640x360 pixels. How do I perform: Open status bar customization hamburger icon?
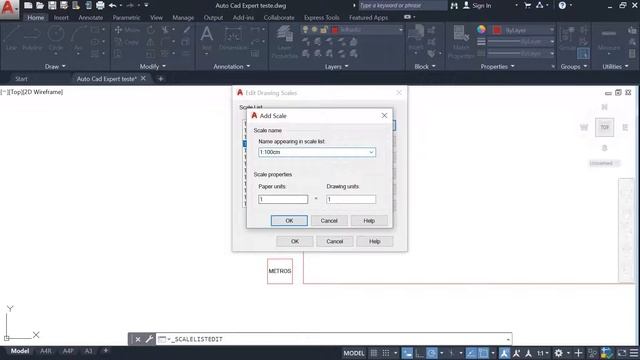(x=634, y=353)
